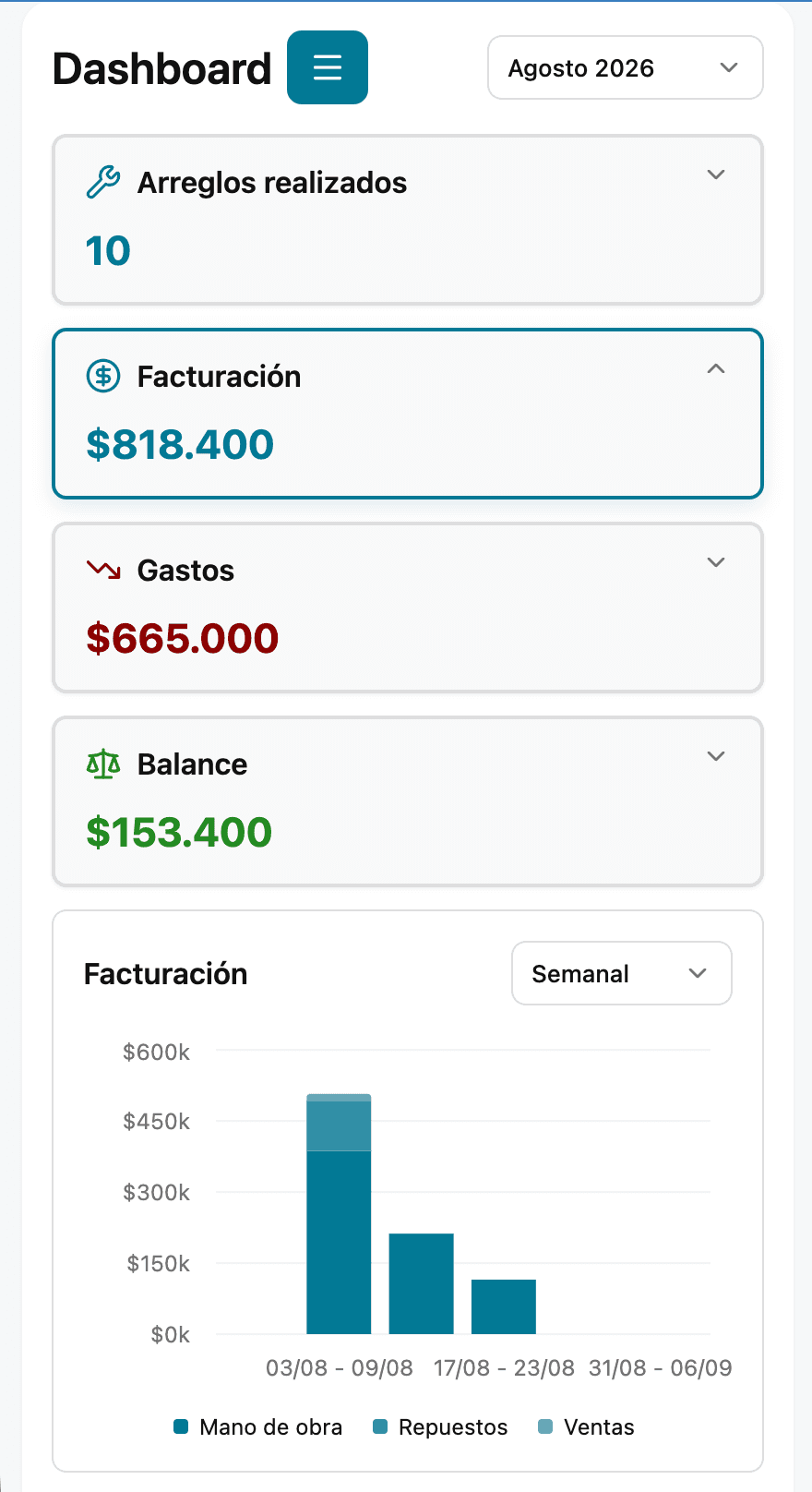Viewport: 812px width, 1492px height.
Task: Toggle Mano de obra legend series
Action: (258, 1427)
